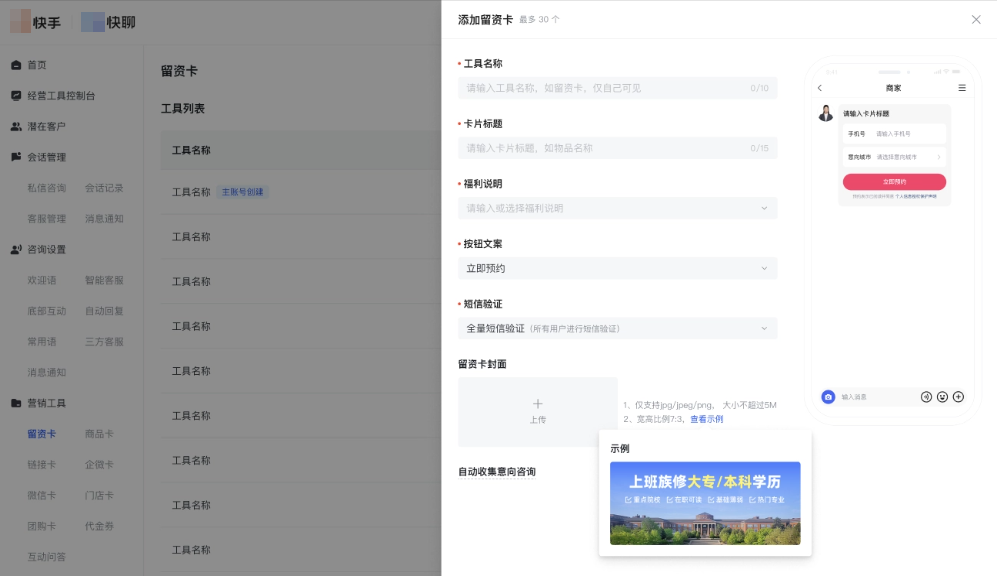Viewport: 997px width, 576px height.
Task: Select the 咨询设置 icon in sidebar
Action: coord(14,249)
